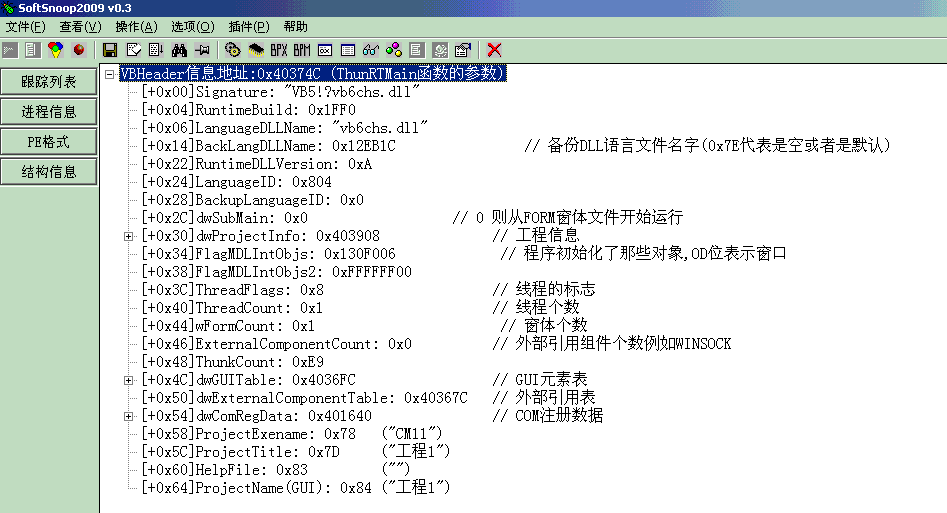Click the 结构信息 sidebar button
This screenshot has width=947, height=513.
(48, 172)
